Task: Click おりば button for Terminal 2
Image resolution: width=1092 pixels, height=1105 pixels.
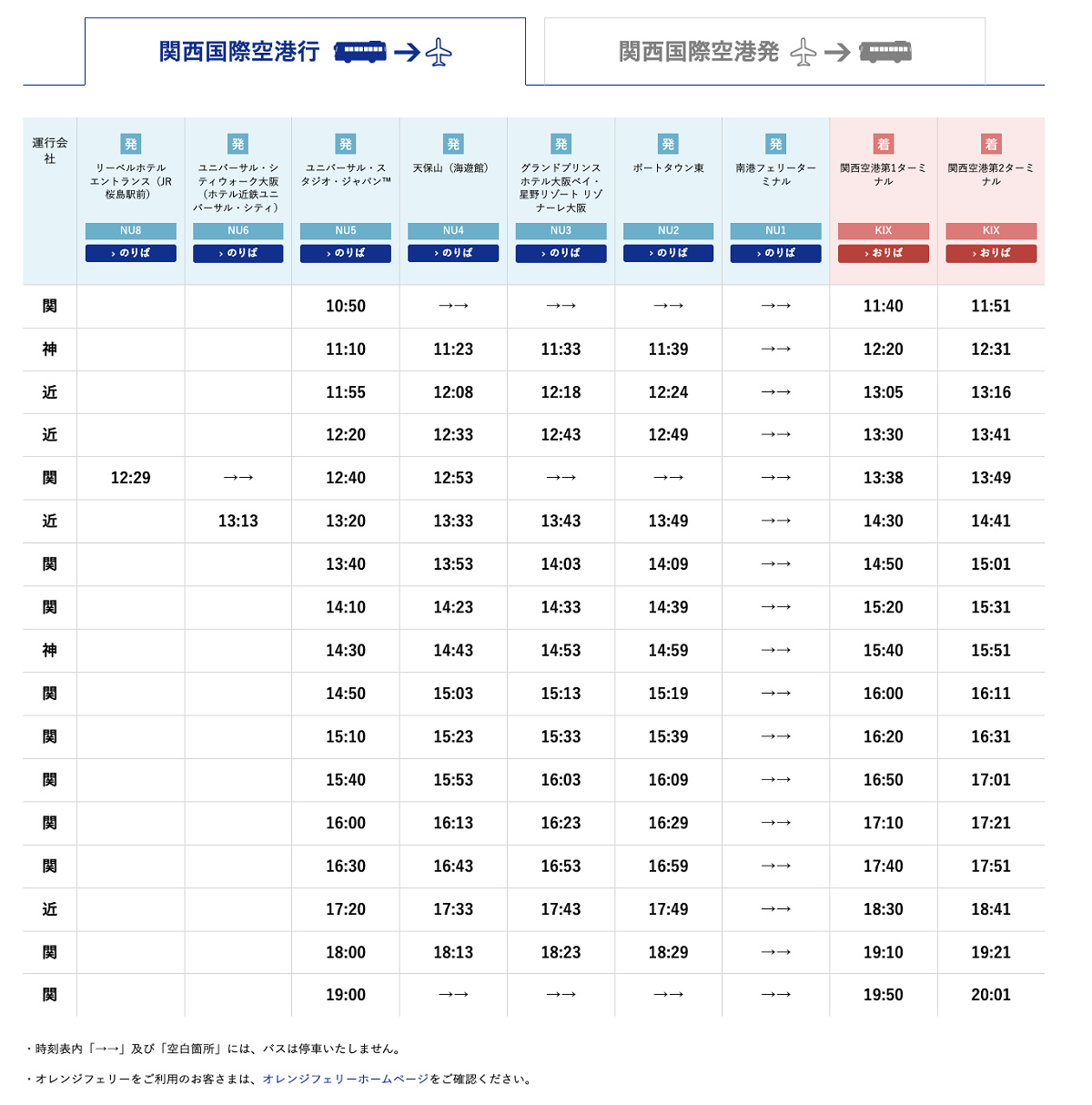Action: coord(991,253)
